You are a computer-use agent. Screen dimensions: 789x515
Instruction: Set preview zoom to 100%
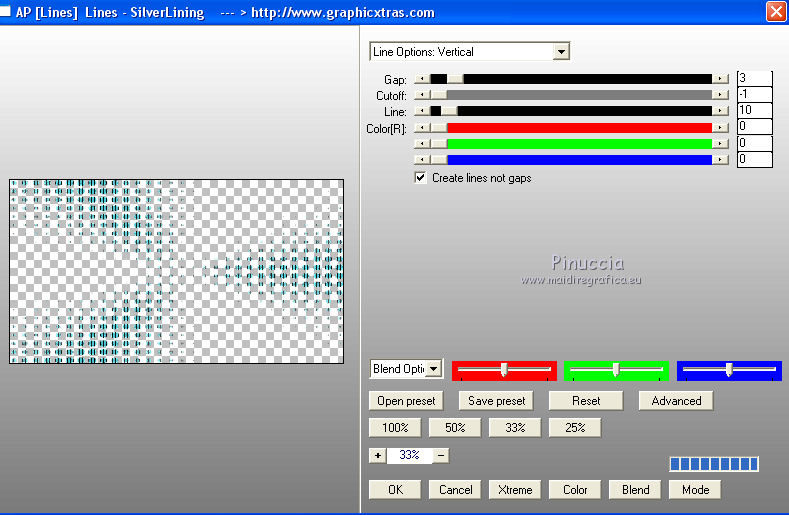pos(395,427)
